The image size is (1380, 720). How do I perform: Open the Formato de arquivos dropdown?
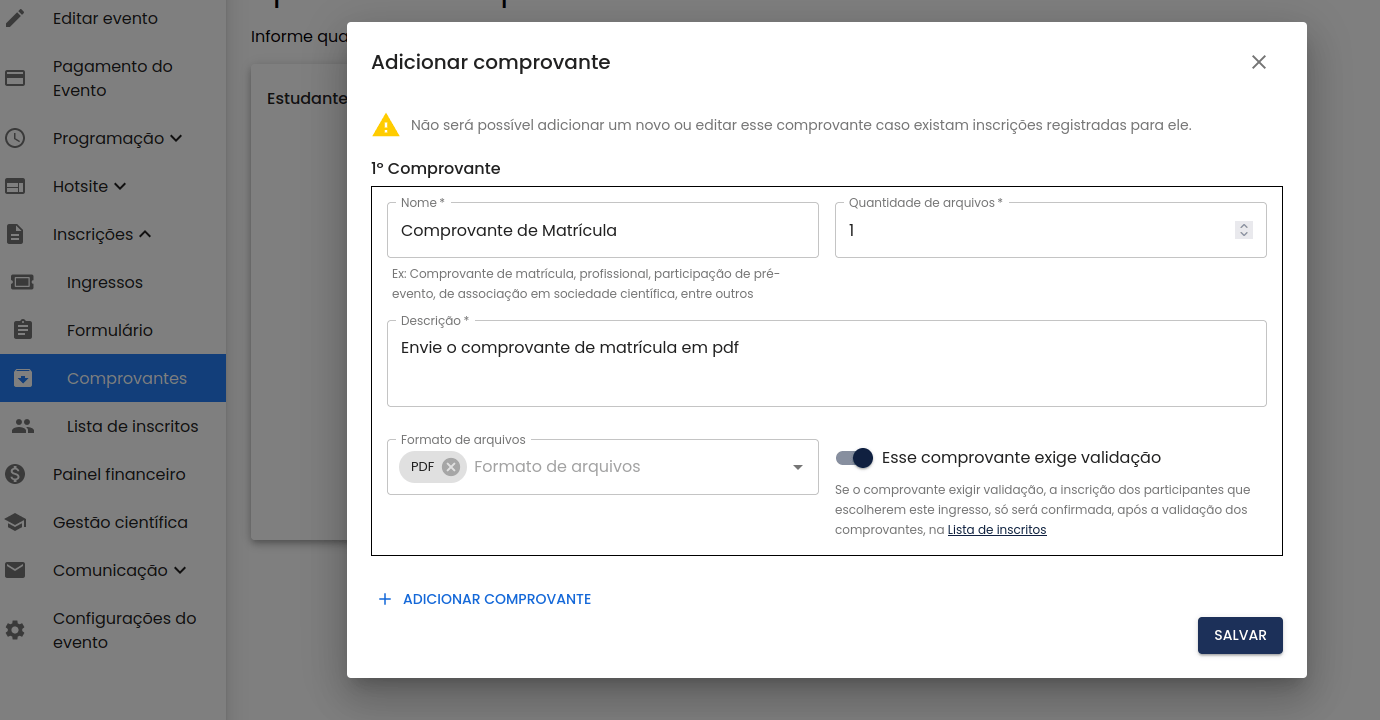coord(797,467)
